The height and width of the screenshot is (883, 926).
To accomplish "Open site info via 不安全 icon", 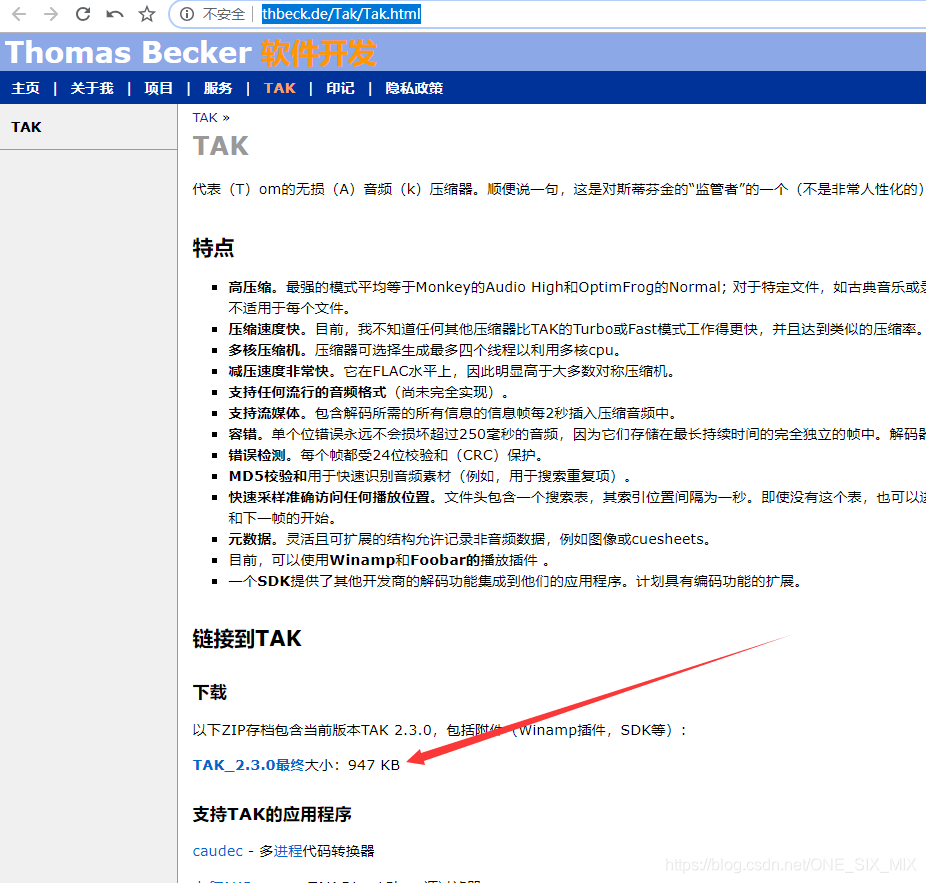I will (187, 14).
